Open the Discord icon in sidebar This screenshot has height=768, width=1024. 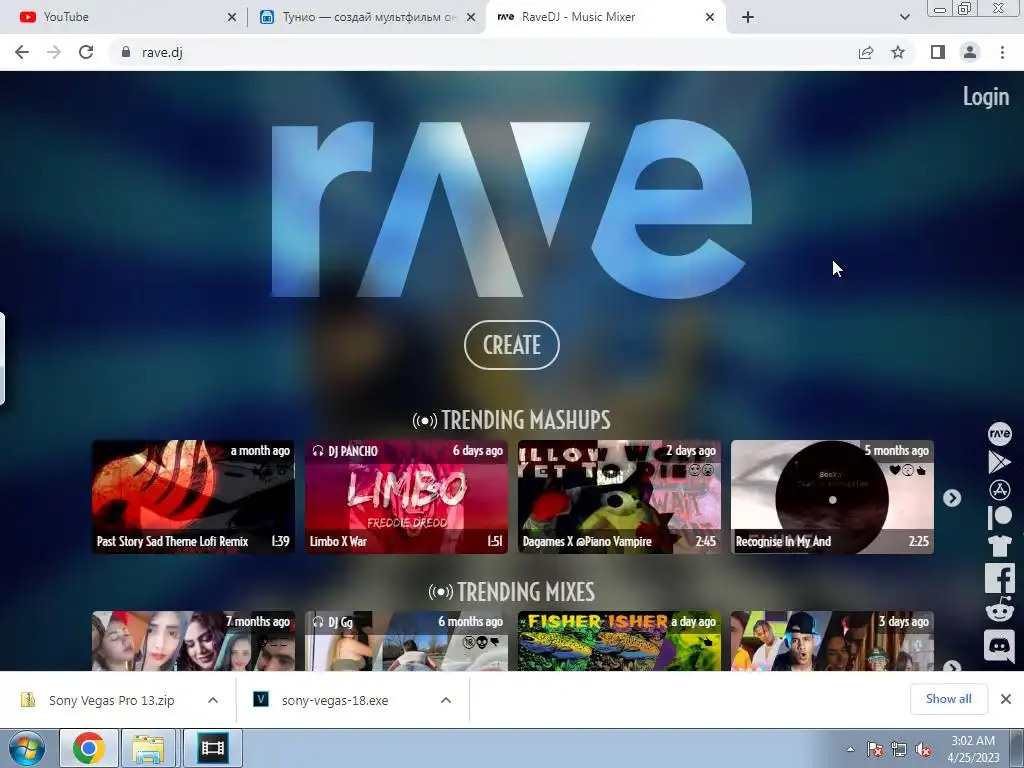click(x=999, y=645)
